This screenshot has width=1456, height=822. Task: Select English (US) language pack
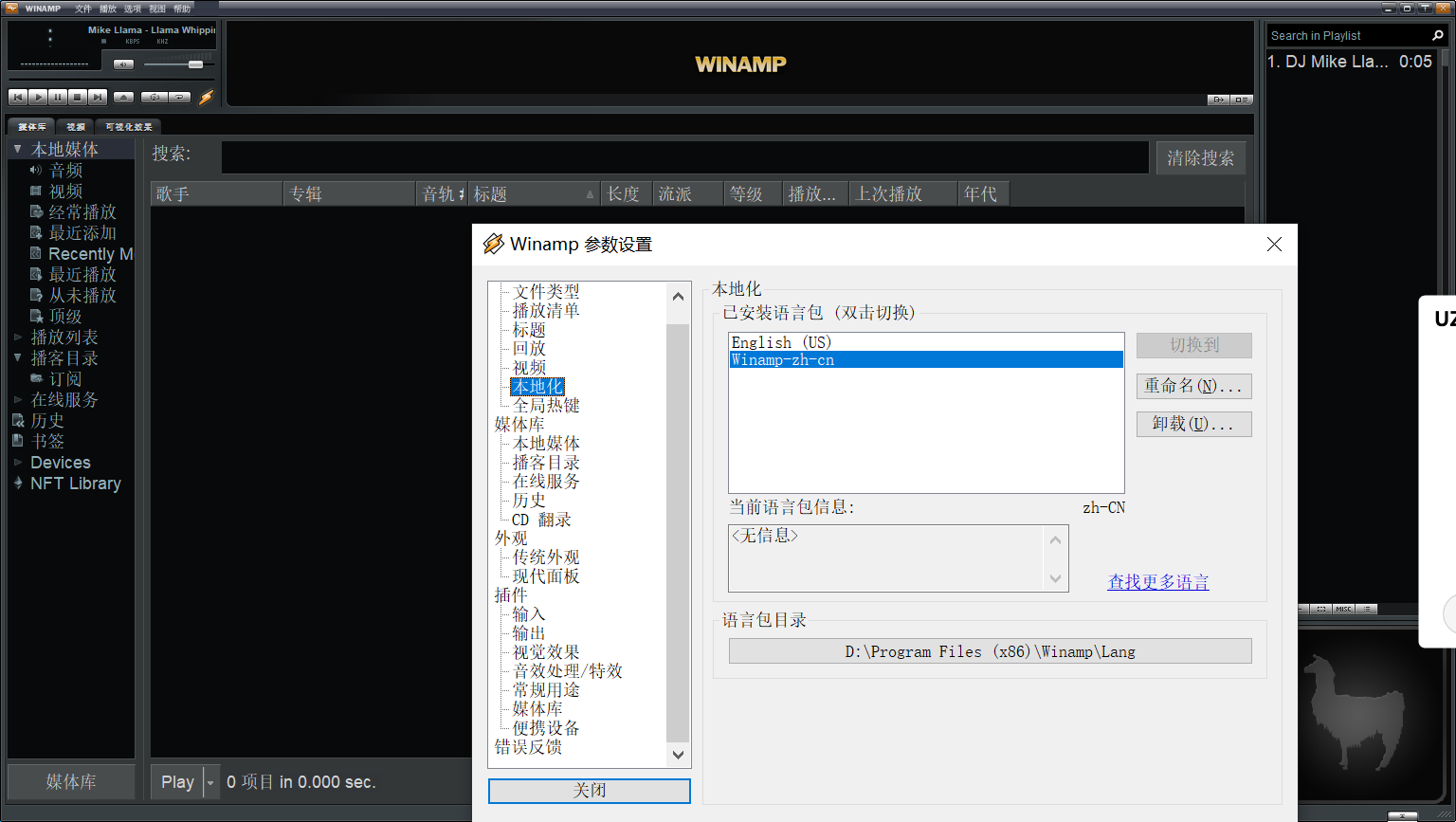pos(926,342)
